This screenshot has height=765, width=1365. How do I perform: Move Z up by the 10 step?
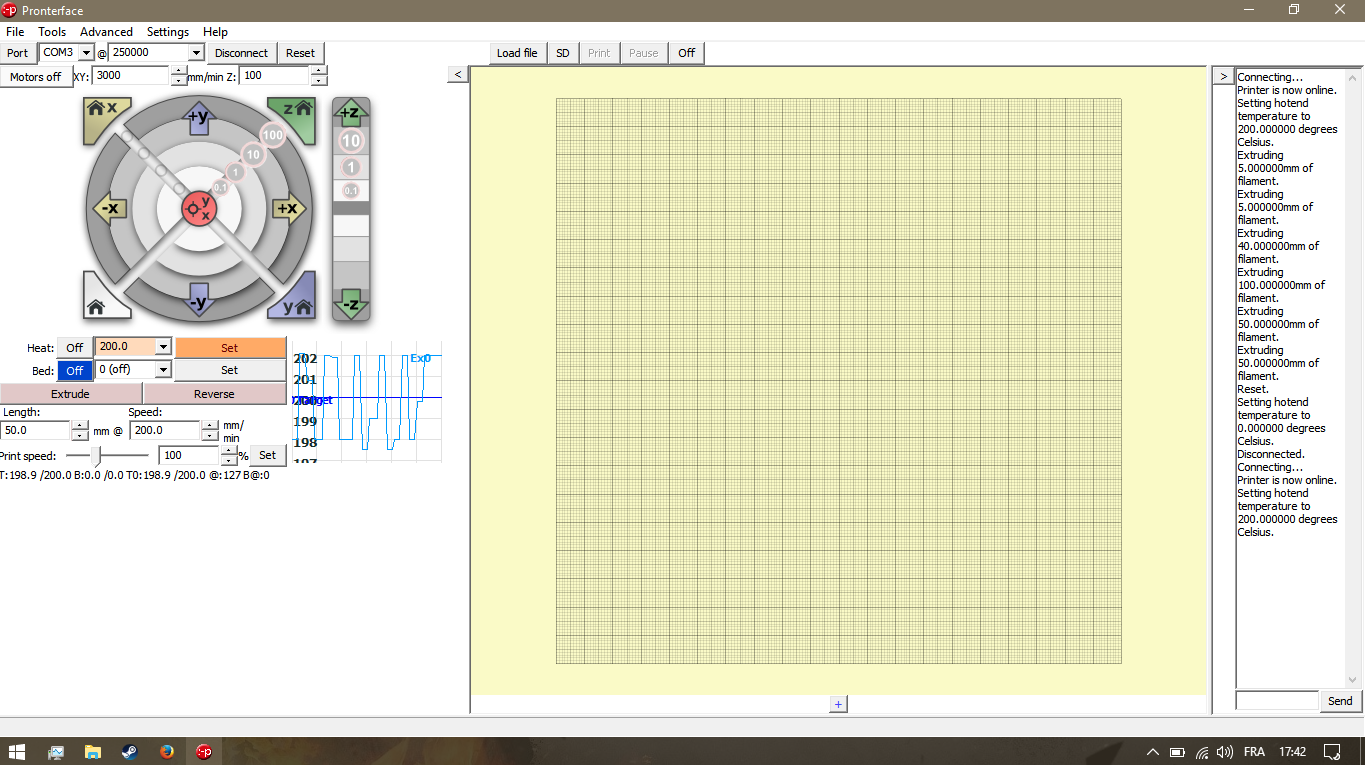[351, 142]
